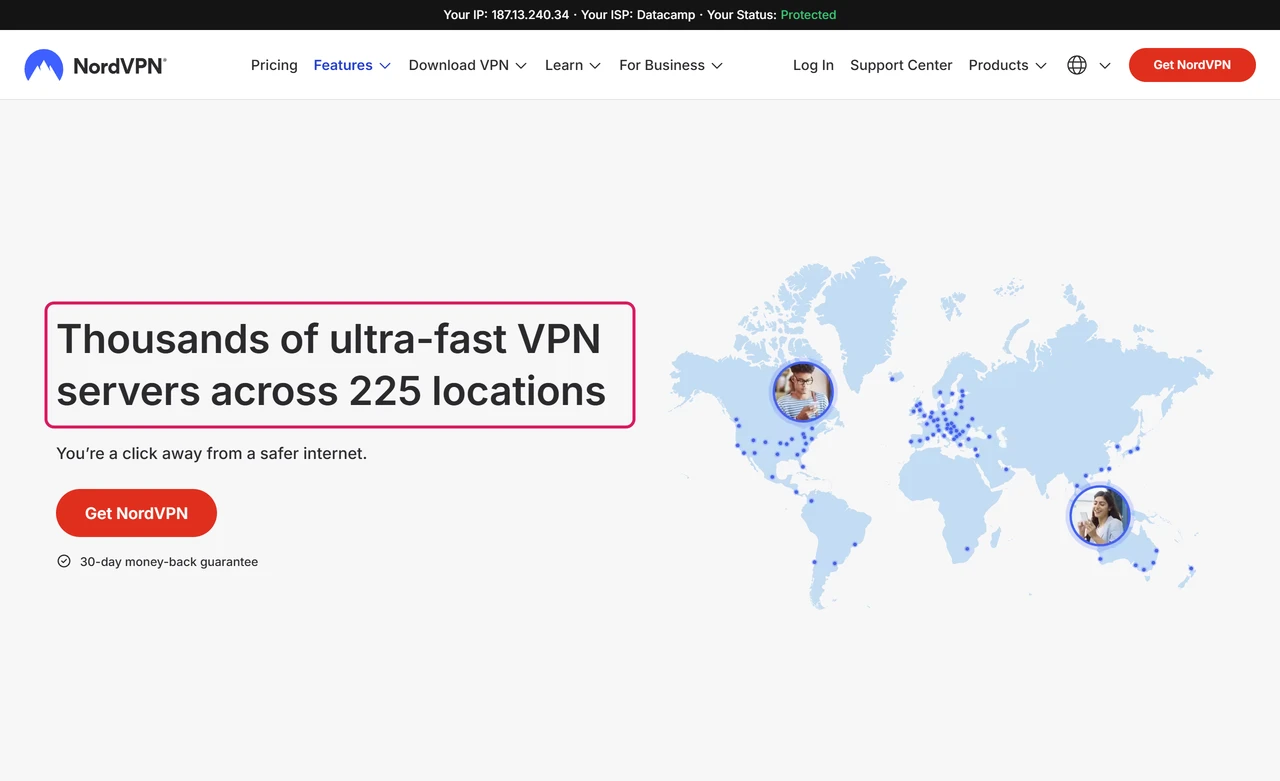The height and width of the screenshot is (781, 1280).
Task: Click the woman with phone map photo
Action: [x=1099, y=516]
